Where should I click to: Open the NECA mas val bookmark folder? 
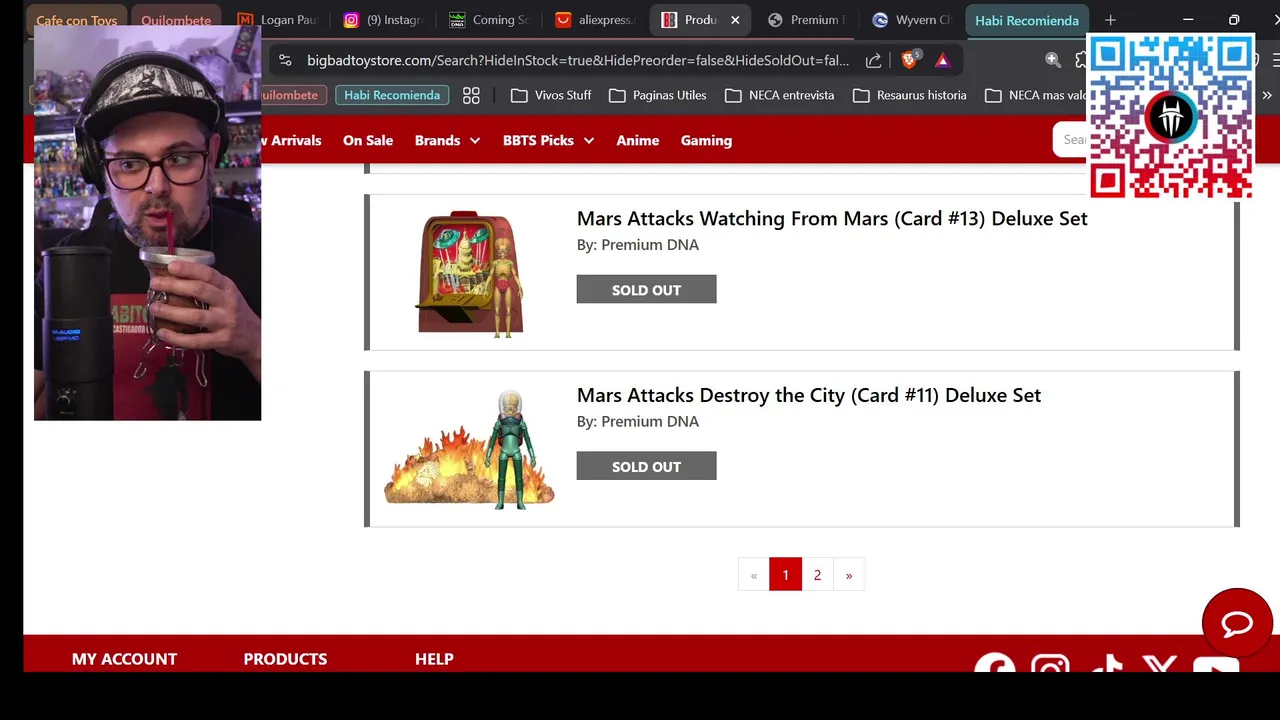click(1036, 95)
